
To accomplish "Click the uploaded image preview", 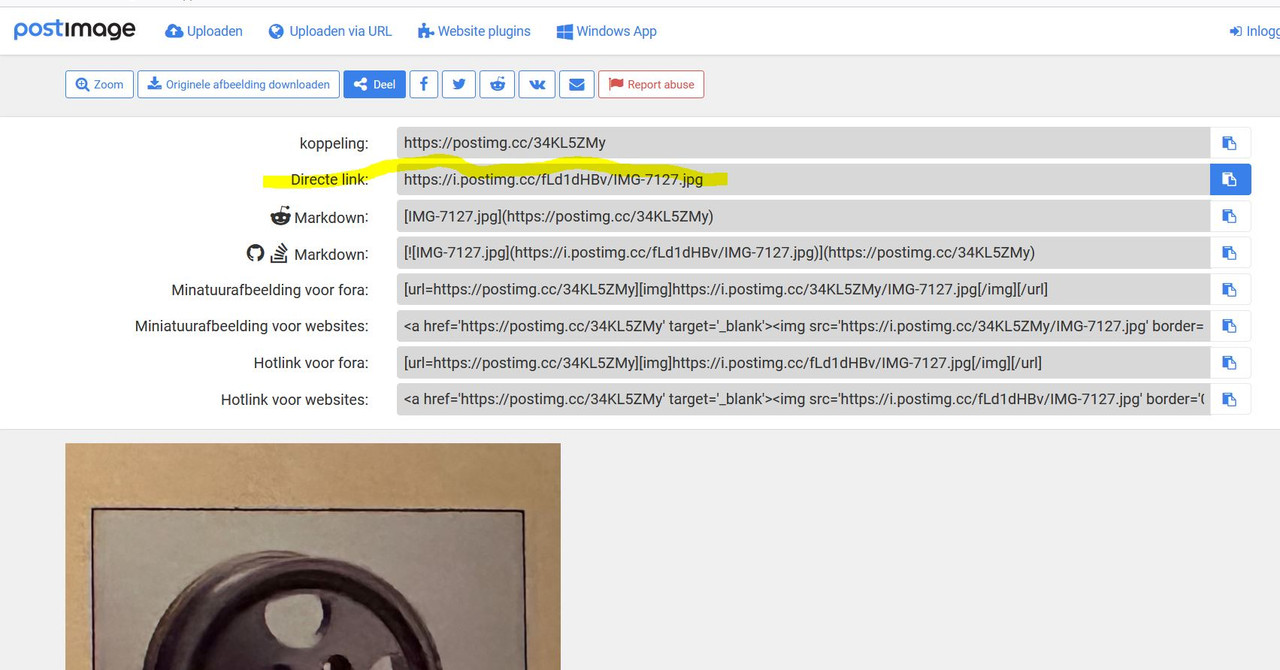I will pos(313,556).
